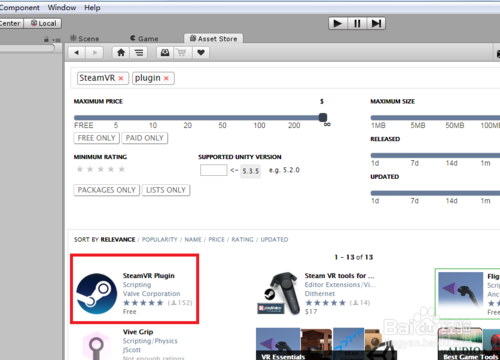500x360 pixels.
Task: Click the 5.3.5 version button
Action: coord(250,171)
